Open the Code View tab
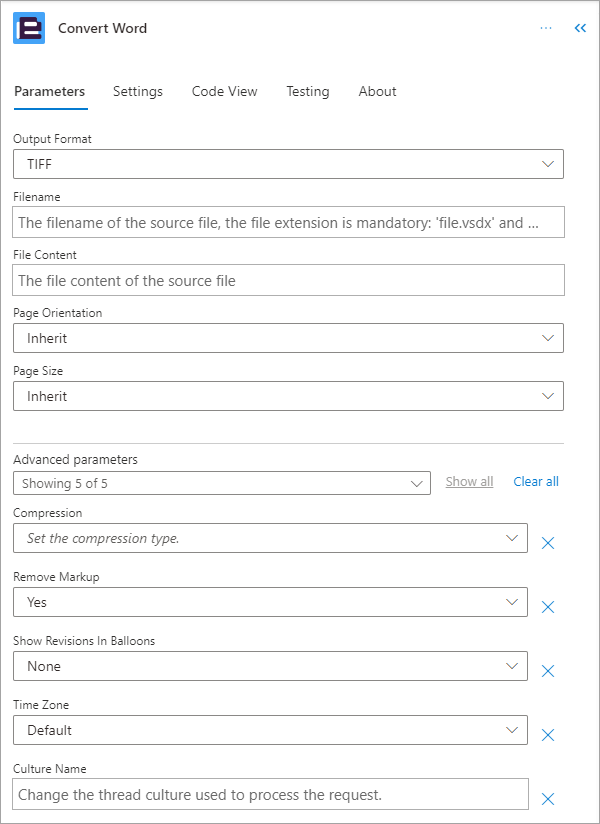Screen dimensions: 600x824 pos(224,91)
